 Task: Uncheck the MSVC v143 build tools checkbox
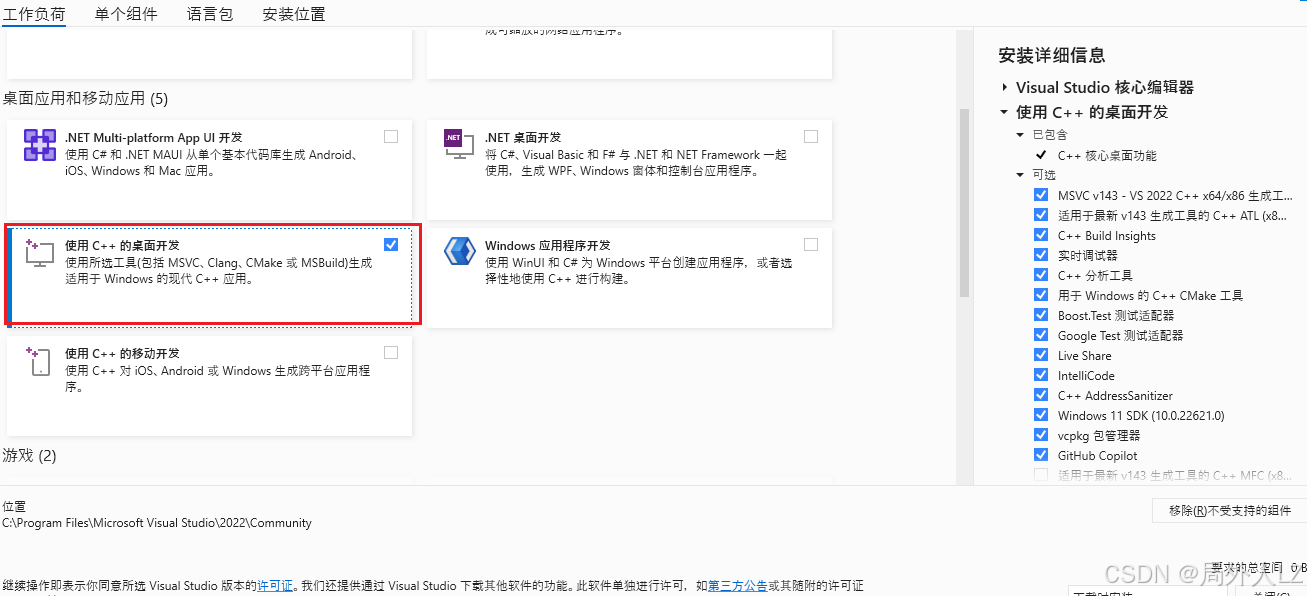[x=1042, y=195]
